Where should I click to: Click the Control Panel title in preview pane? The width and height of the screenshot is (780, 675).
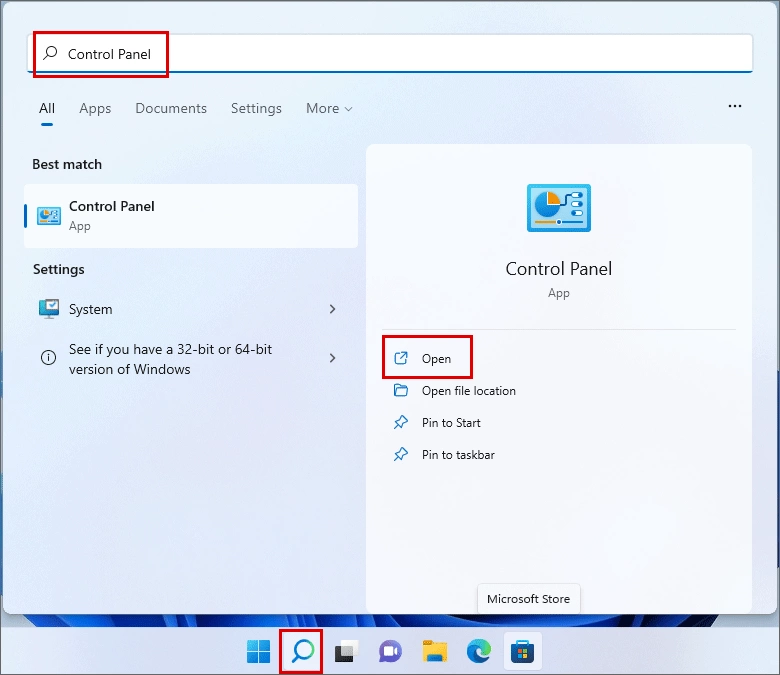559,269
